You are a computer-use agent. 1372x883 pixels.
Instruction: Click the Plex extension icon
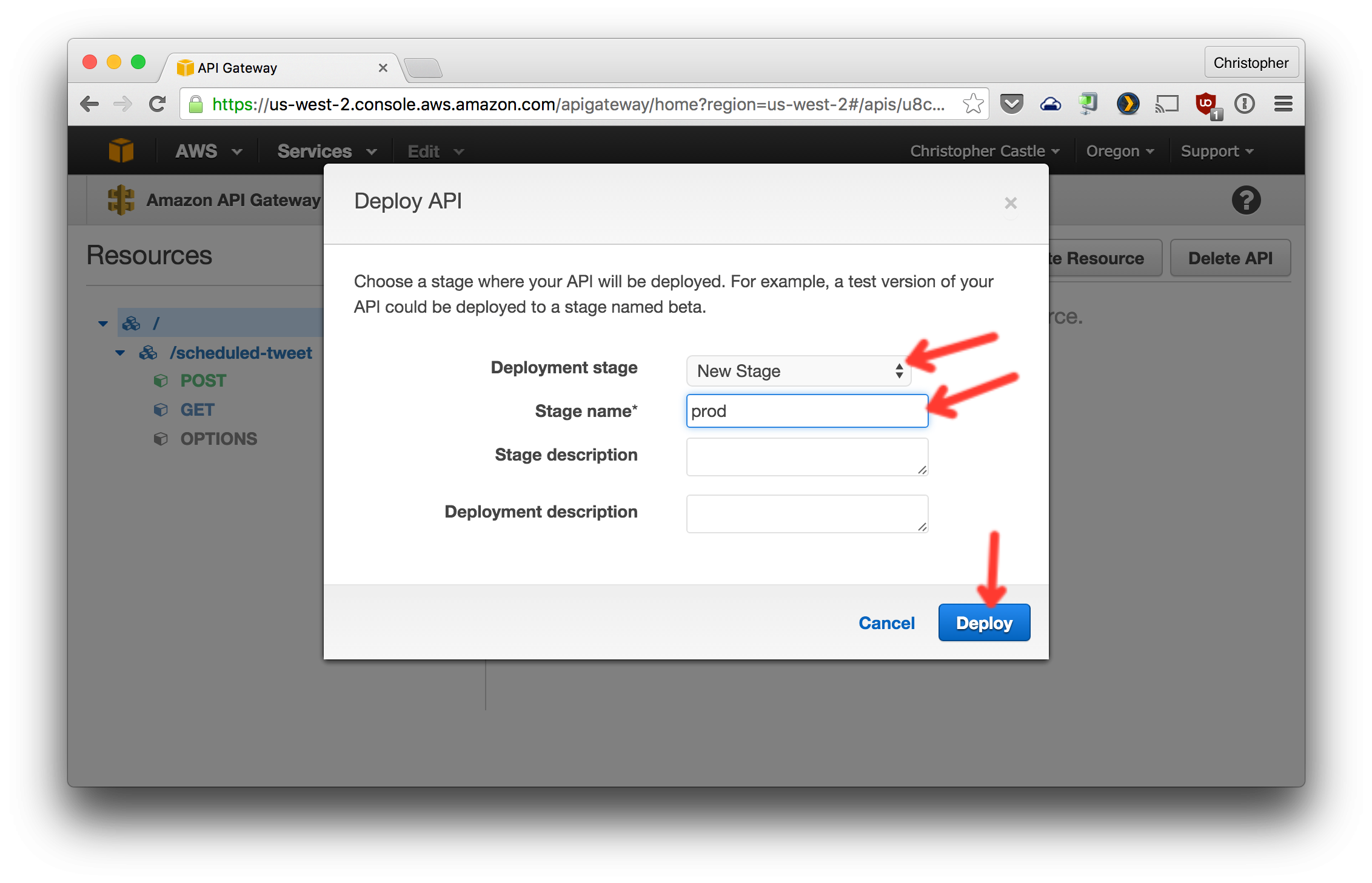pos(1128,104)
